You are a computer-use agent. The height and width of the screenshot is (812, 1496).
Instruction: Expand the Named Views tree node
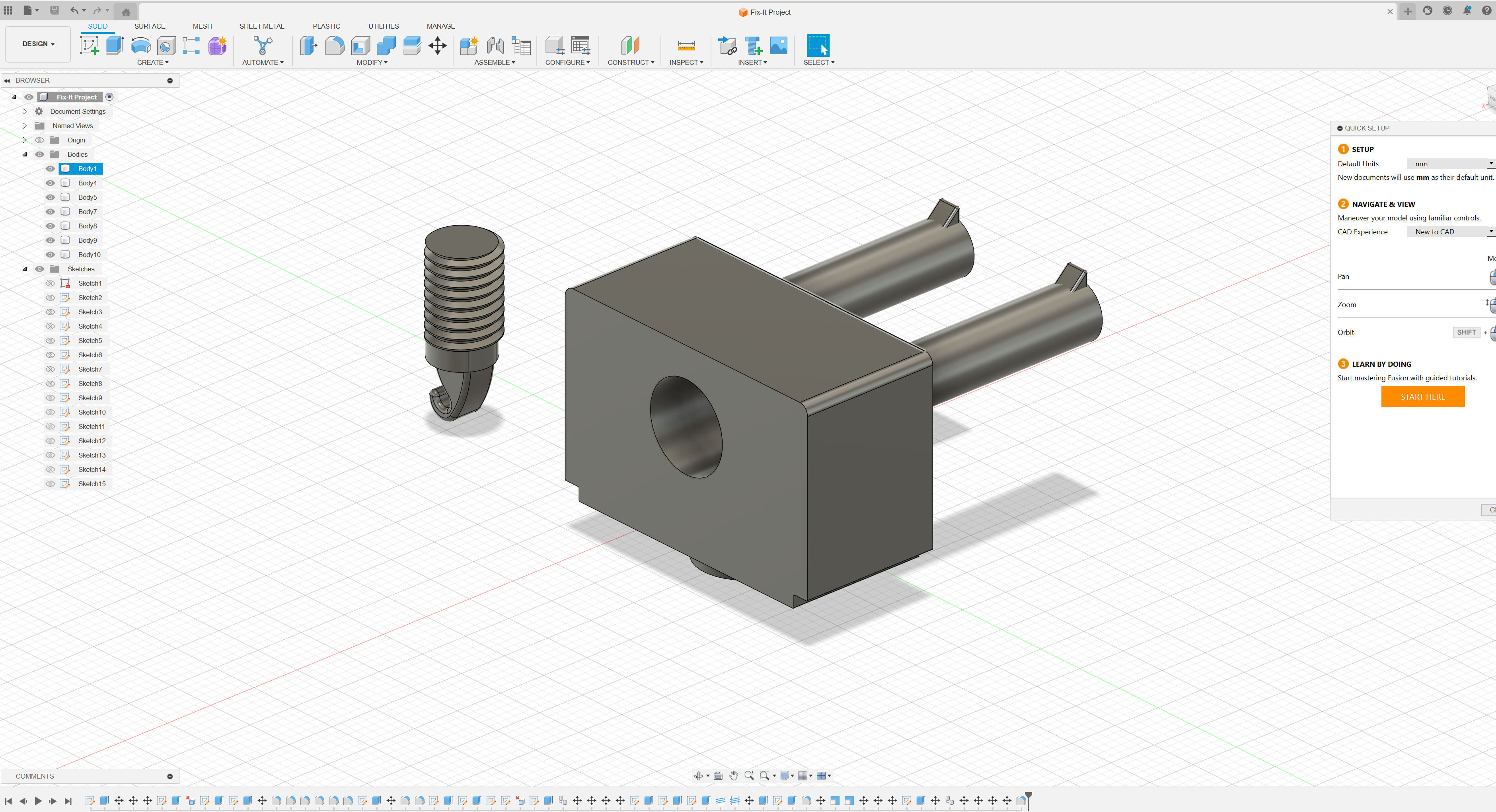click(24, 125)
